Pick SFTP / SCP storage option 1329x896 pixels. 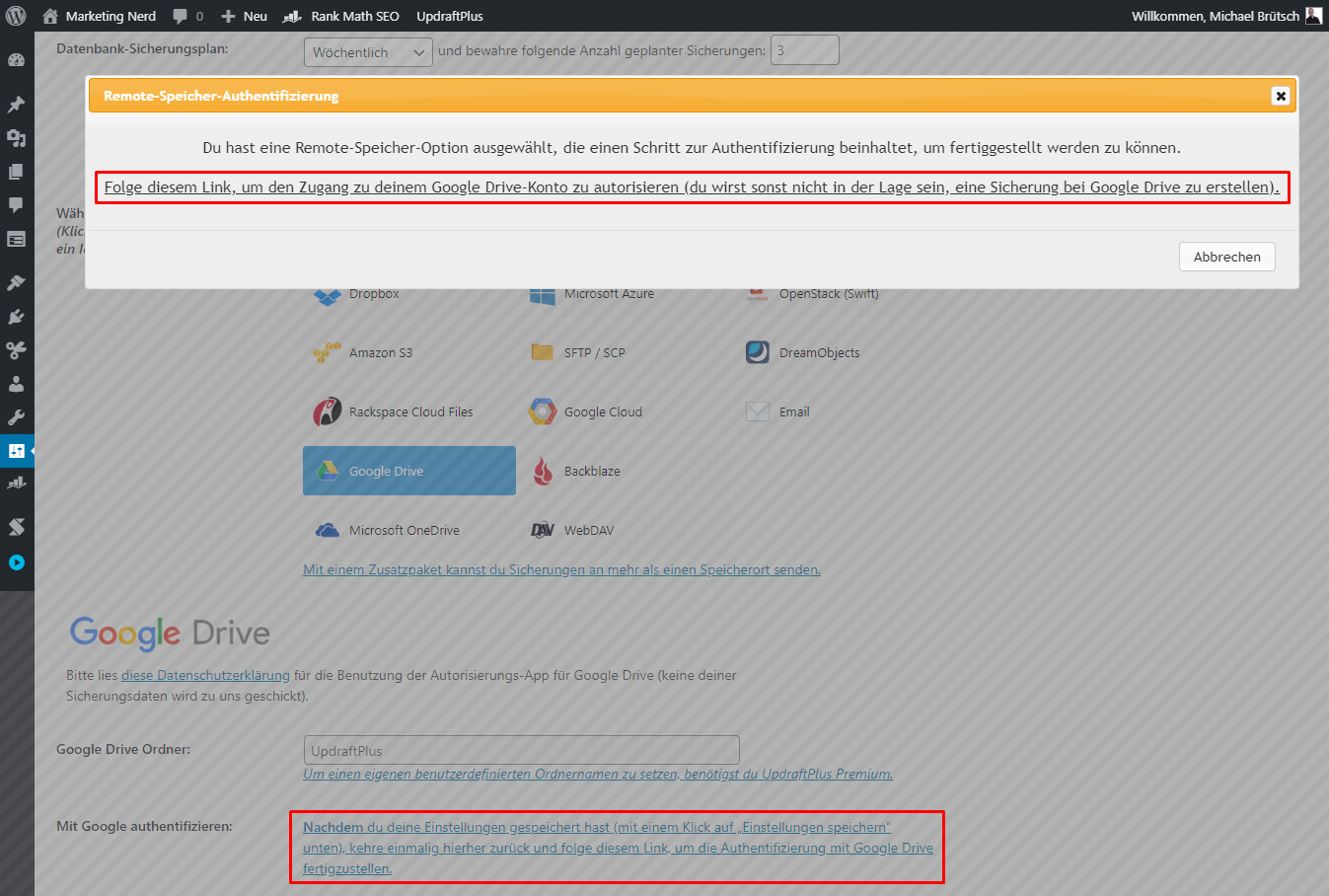(x=577, y=352)
